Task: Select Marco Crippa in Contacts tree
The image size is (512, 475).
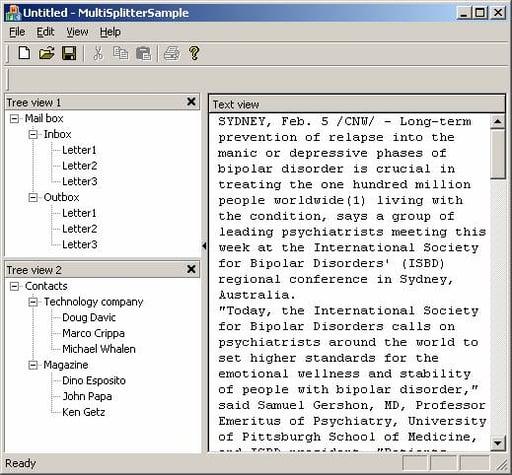Action: click(93, 333)
